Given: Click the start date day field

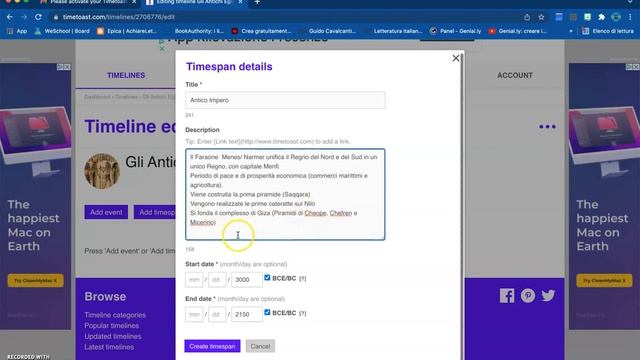Looking at the screenshot, I should [x=217, y=280].
